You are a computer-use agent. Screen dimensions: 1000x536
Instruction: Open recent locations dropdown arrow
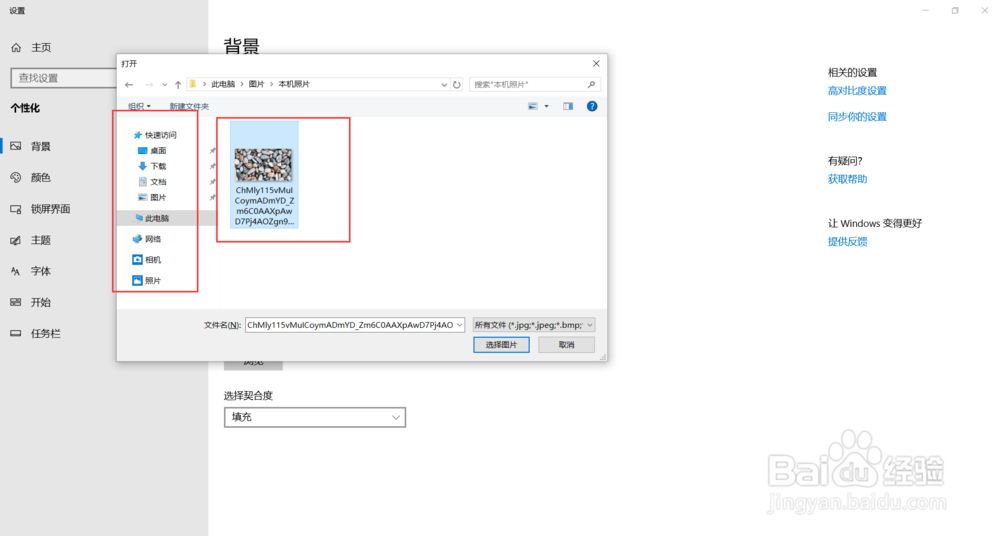[x=165, y=85]
